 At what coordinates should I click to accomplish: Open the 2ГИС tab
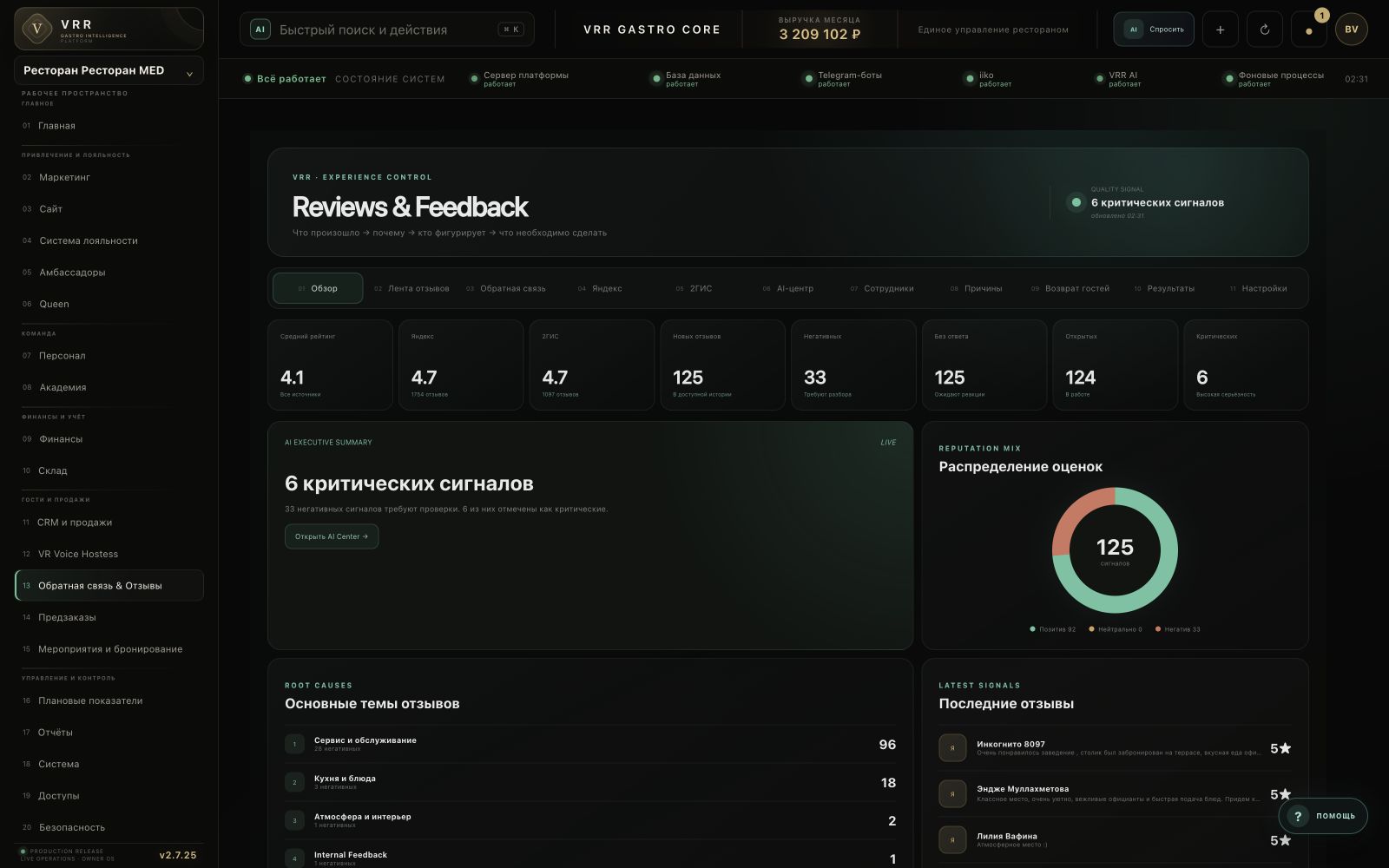[x=694, y=288]
